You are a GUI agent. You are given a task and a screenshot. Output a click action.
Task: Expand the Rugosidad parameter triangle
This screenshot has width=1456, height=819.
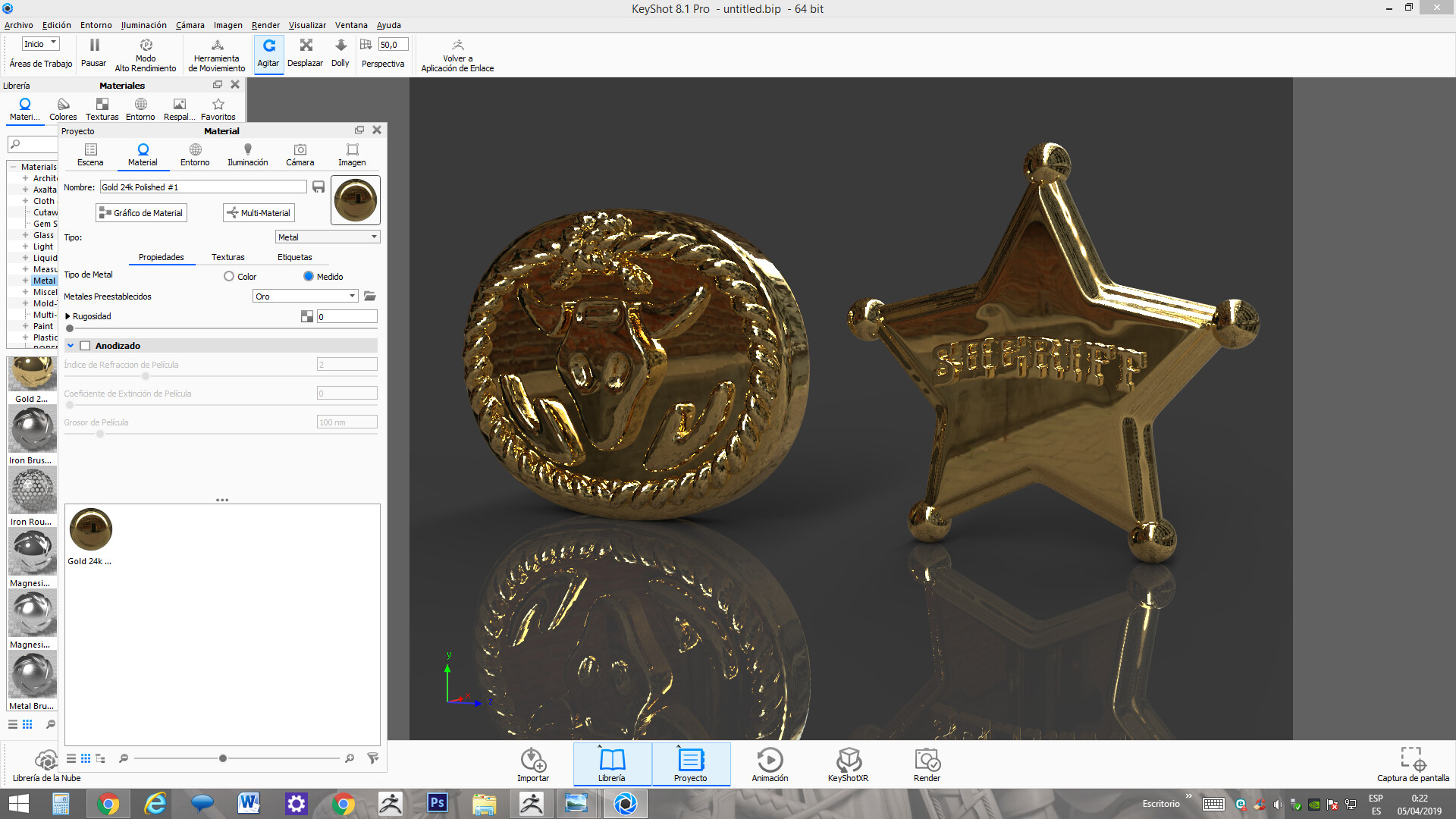[x=67, y=316]
